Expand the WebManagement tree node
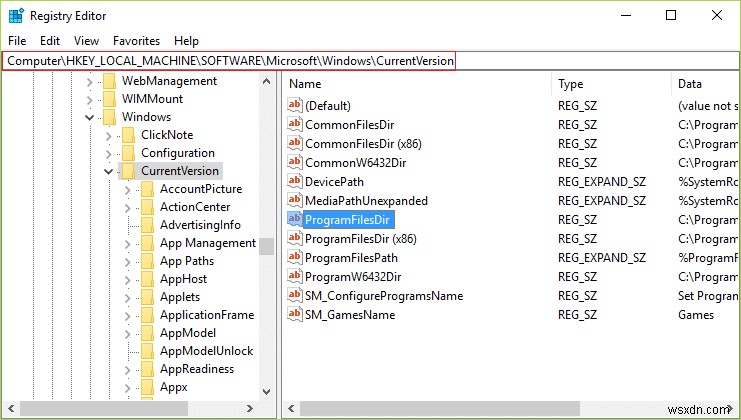 89,82
